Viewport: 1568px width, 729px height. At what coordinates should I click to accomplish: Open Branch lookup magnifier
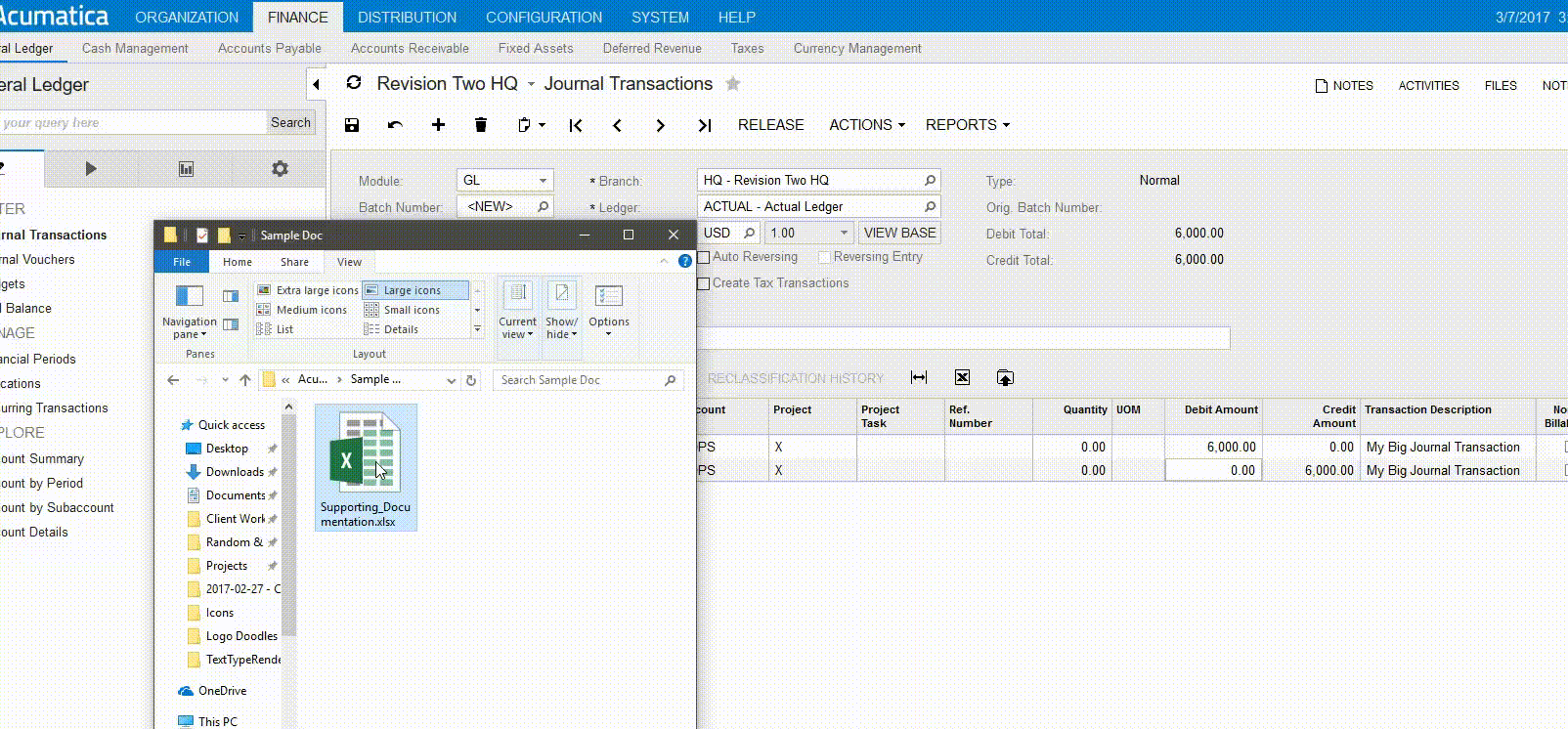click(931, 180)
